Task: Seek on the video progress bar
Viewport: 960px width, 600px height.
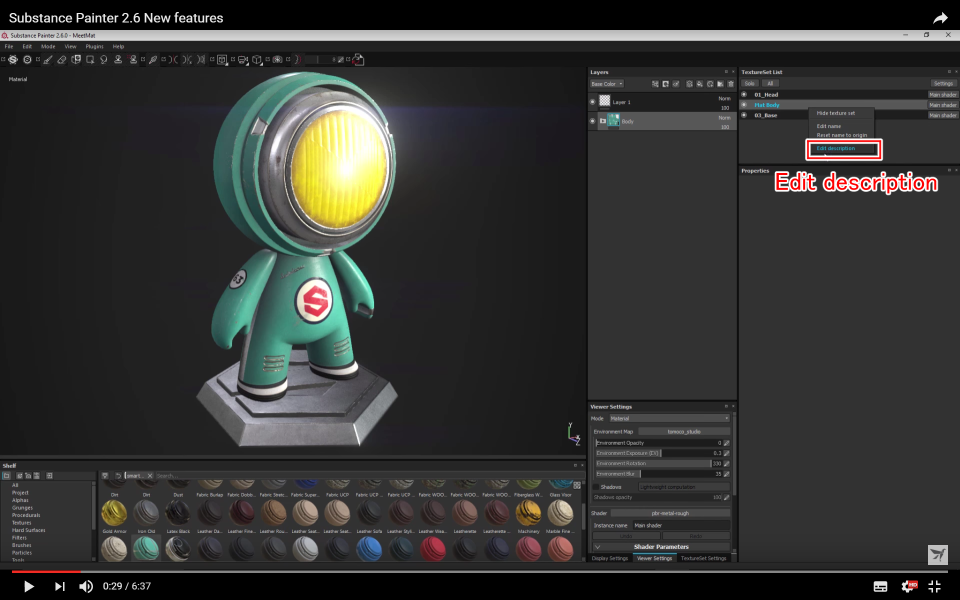Action: (479, 572)
